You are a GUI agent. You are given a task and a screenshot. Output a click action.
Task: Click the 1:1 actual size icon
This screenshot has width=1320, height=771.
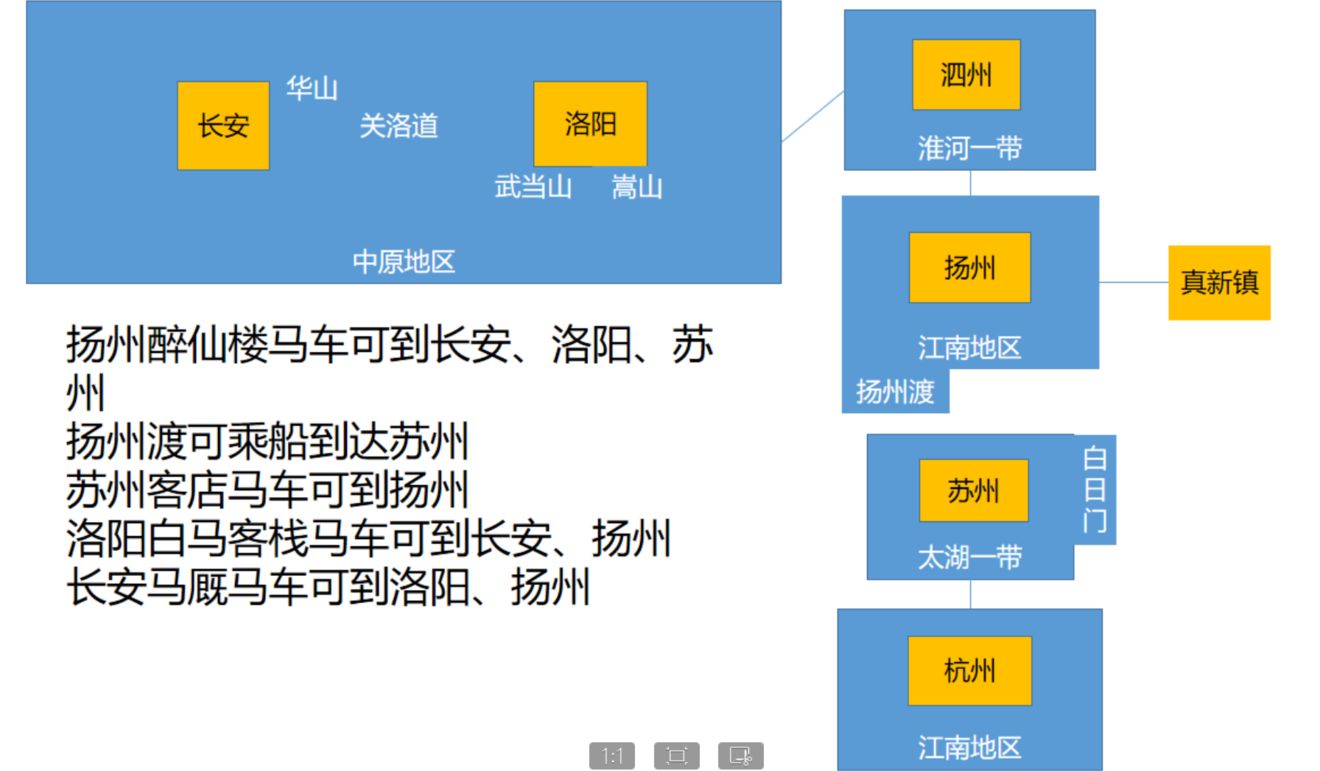[612, 756]
